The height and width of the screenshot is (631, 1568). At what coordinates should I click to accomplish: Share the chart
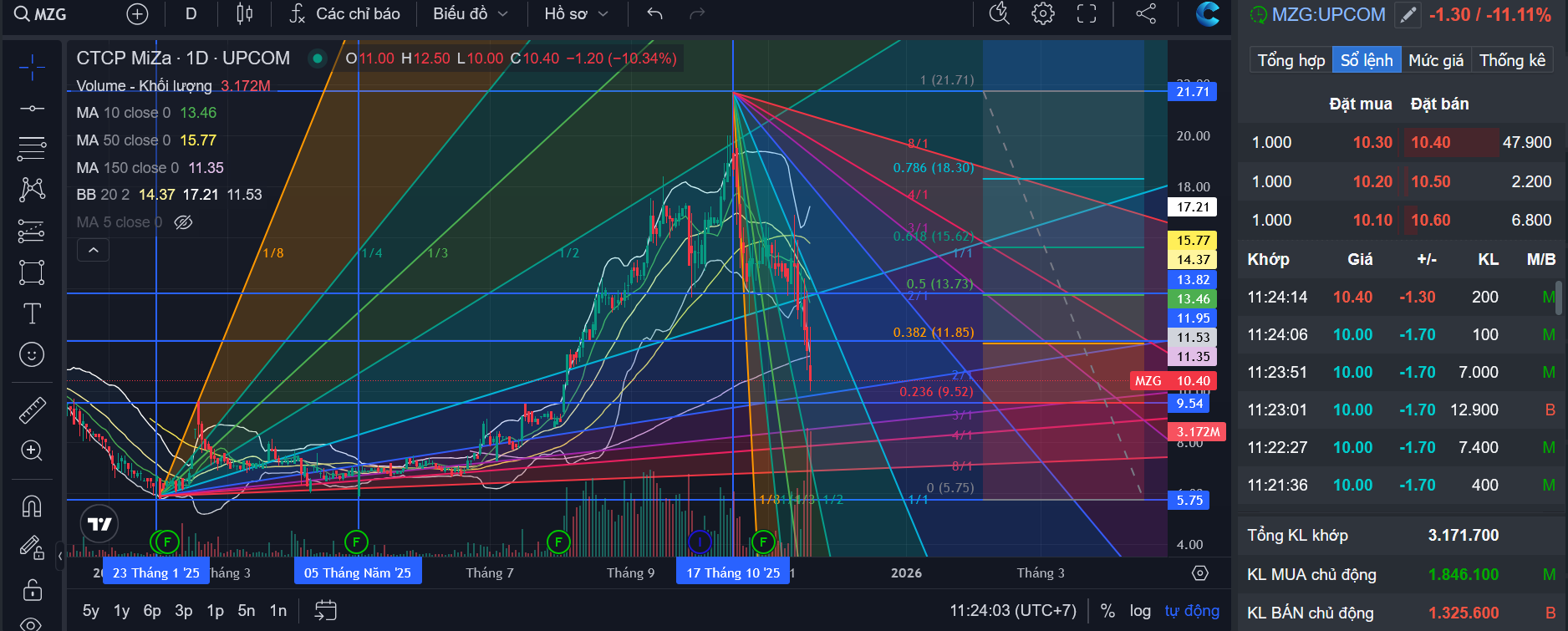coord(1146,14)
